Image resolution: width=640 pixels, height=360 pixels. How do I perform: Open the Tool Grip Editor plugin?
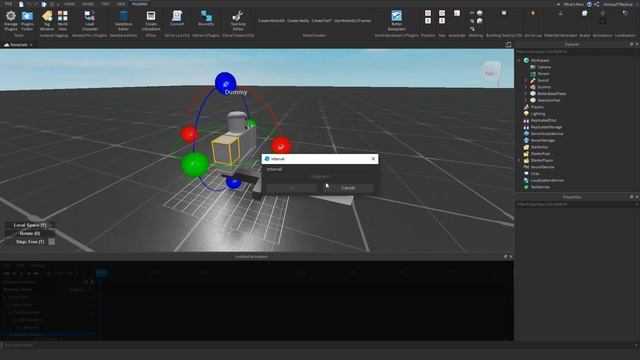coord(238,20)
